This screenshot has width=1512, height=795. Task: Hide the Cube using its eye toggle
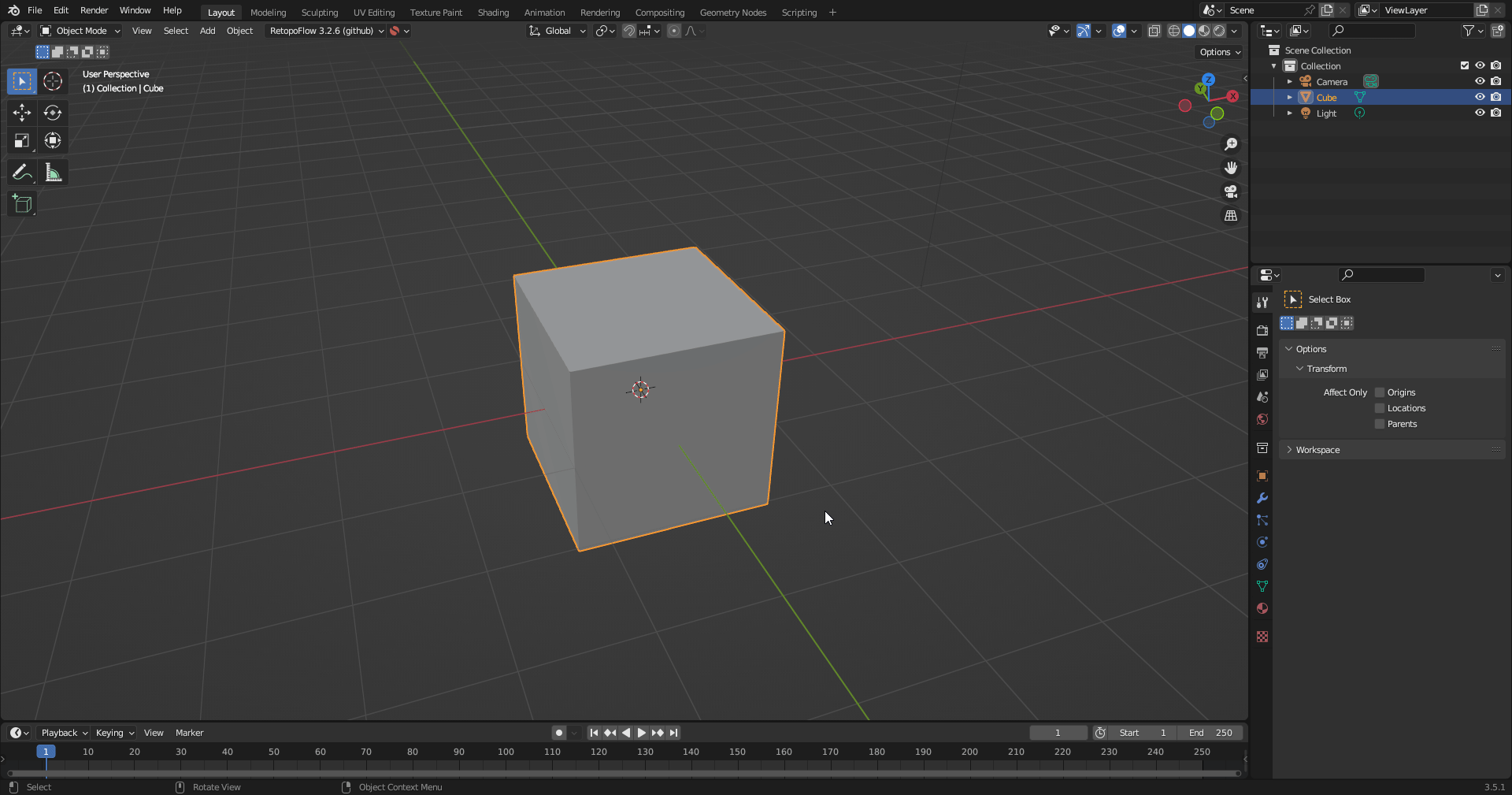pyautogui.click(x=1480, y=97)
